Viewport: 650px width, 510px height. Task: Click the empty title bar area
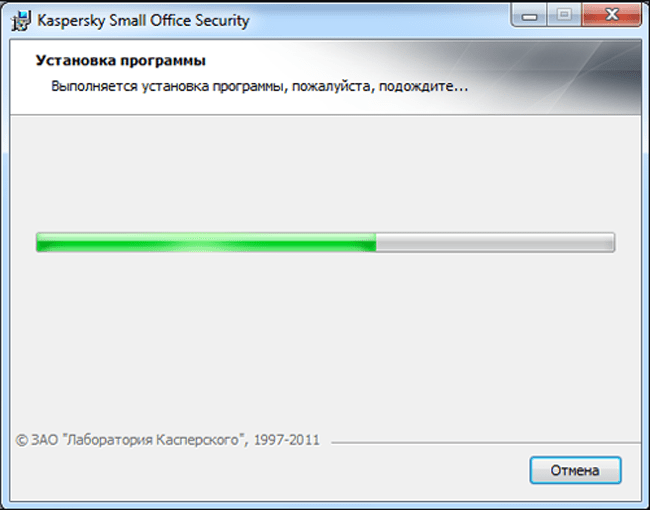point(380,20)
